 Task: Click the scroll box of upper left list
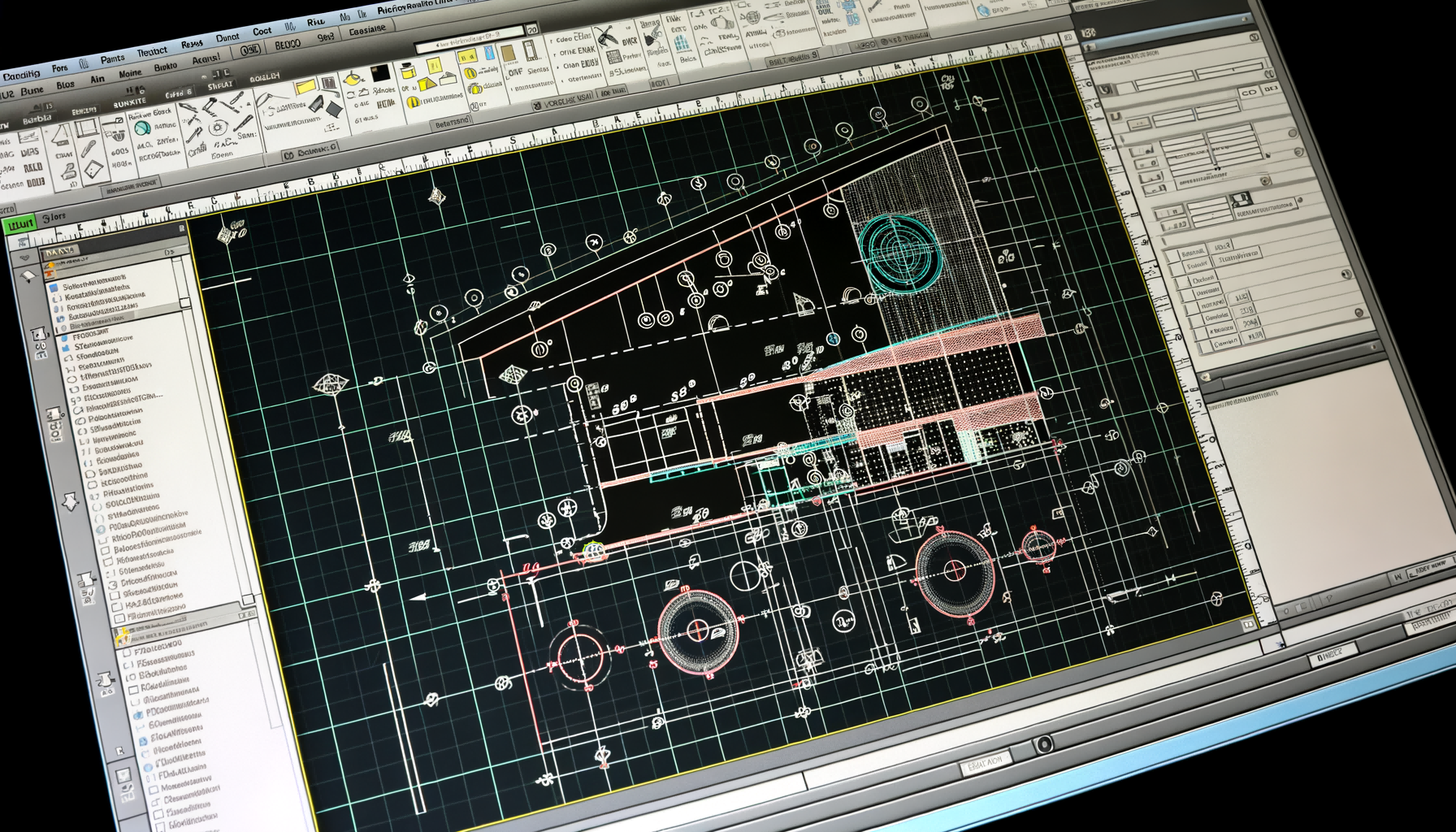(x=185, y=301)
